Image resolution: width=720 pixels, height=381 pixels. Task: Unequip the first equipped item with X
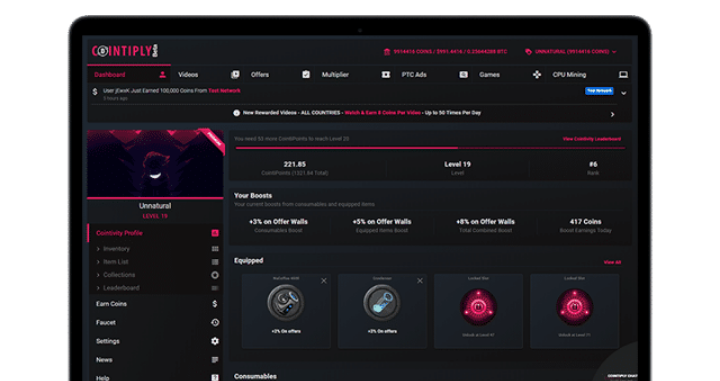[x=324, y=281]
